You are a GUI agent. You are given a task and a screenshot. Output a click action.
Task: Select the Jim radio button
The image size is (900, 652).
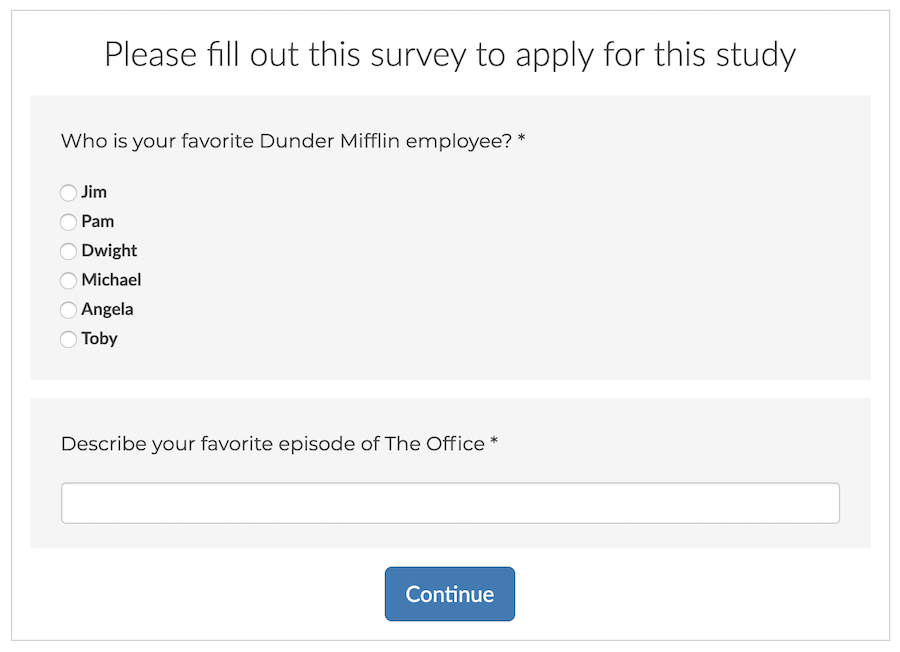point(68,192)
